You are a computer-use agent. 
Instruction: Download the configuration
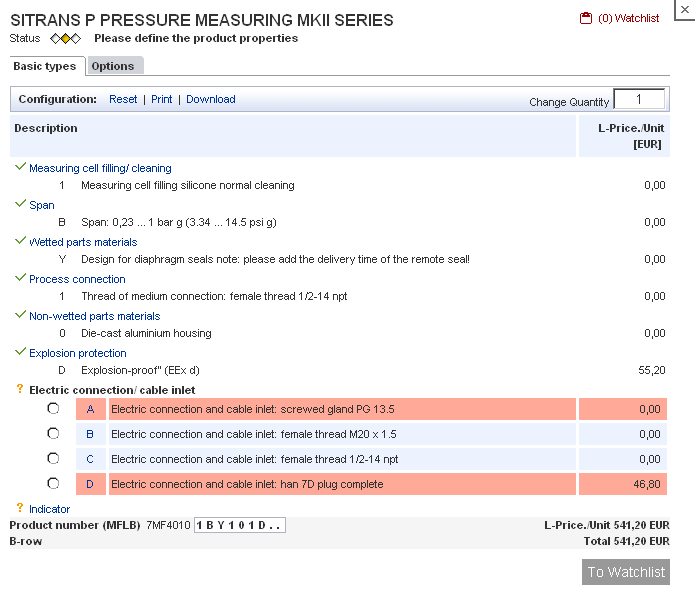211,99
